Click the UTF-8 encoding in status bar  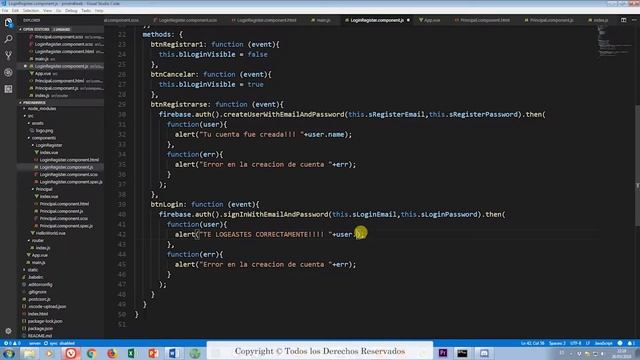tap(576, 343)
